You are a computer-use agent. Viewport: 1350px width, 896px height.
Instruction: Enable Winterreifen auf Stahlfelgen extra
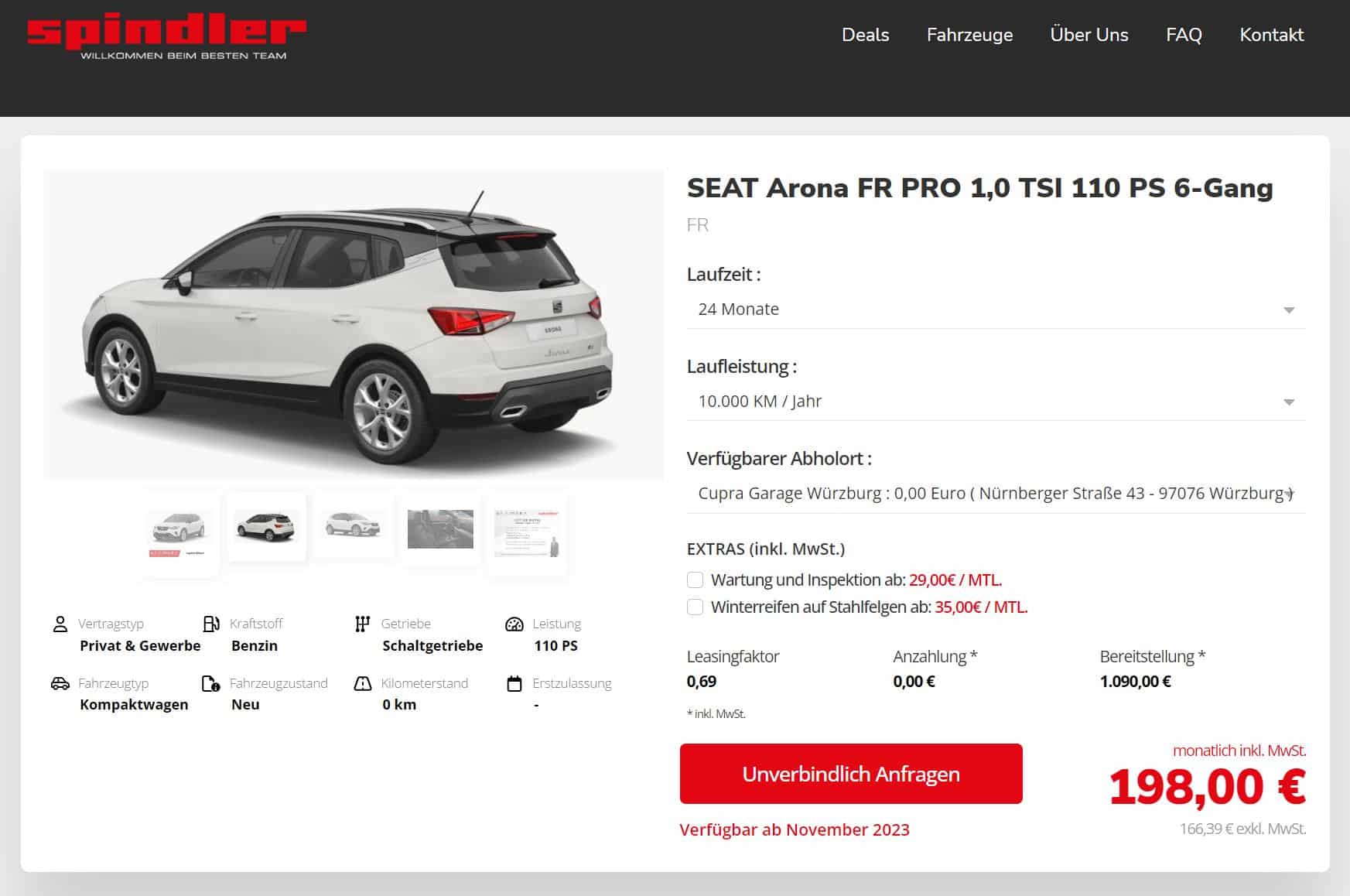696,607
